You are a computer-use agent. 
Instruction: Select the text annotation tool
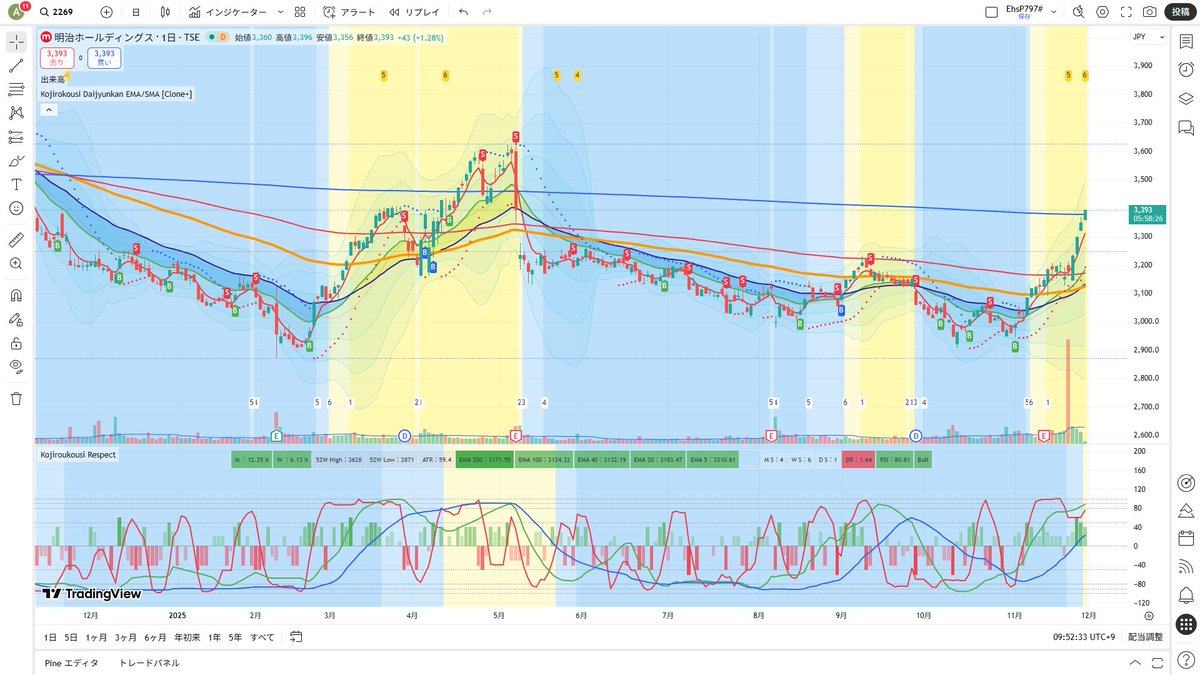pyautogui.click(x=16, y=185)
